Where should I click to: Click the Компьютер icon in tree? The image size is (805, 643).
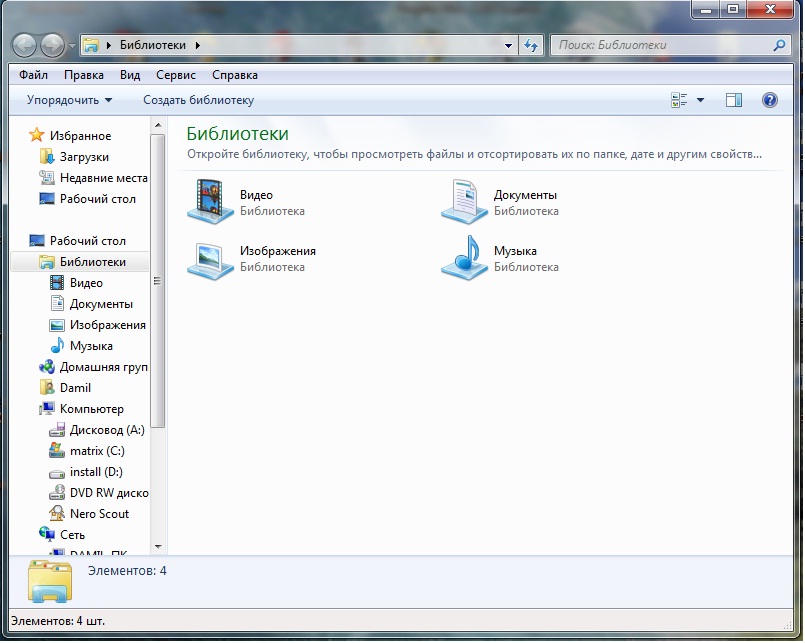coord(47,409)
